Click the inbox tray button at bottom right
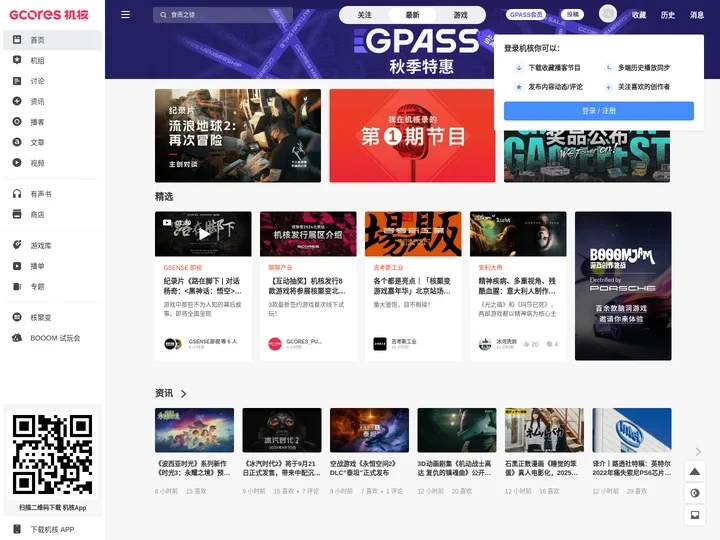720x540 pixels. pos(695,515)
